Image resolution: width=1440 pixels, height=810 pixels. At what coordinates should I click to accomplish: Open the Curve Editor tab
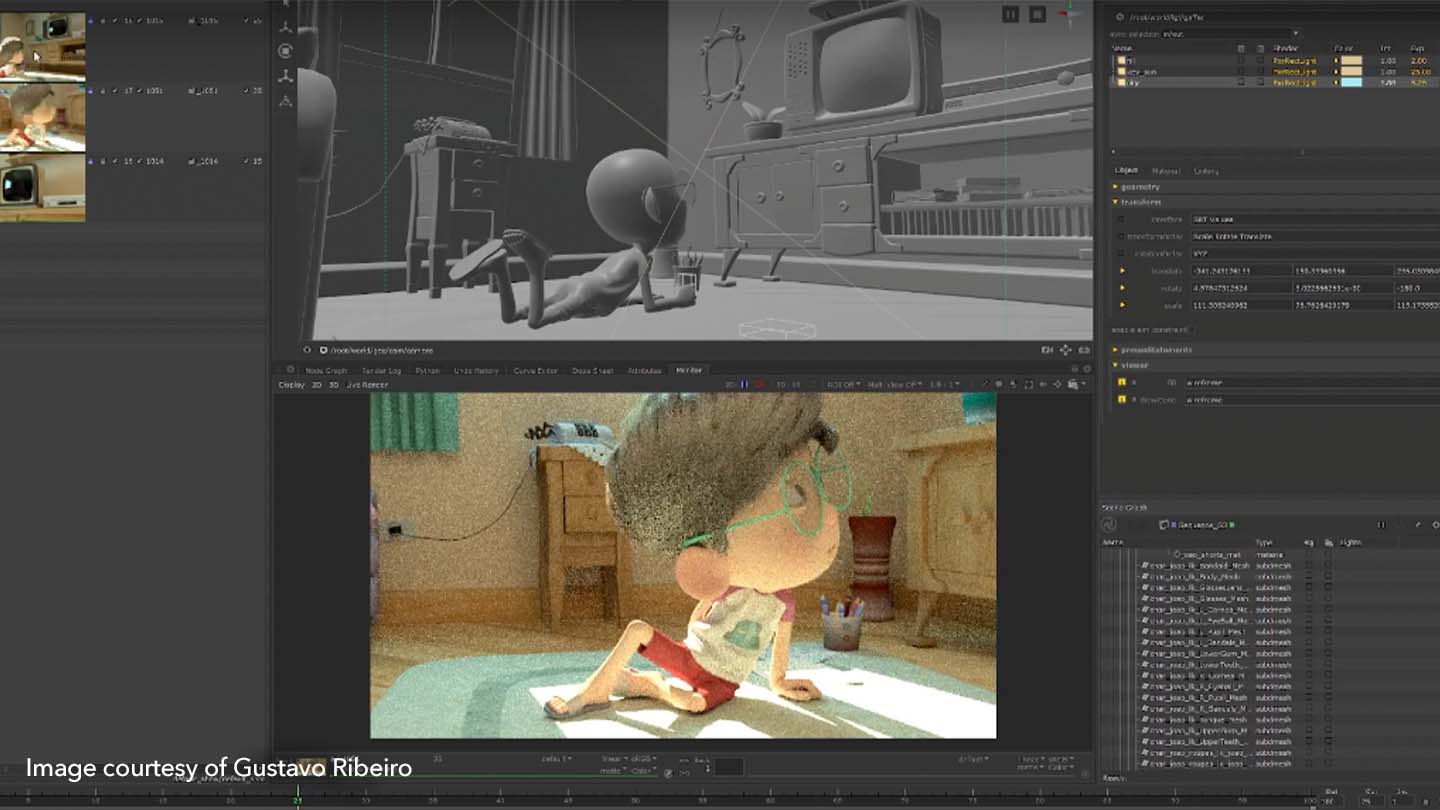(535, 371)
